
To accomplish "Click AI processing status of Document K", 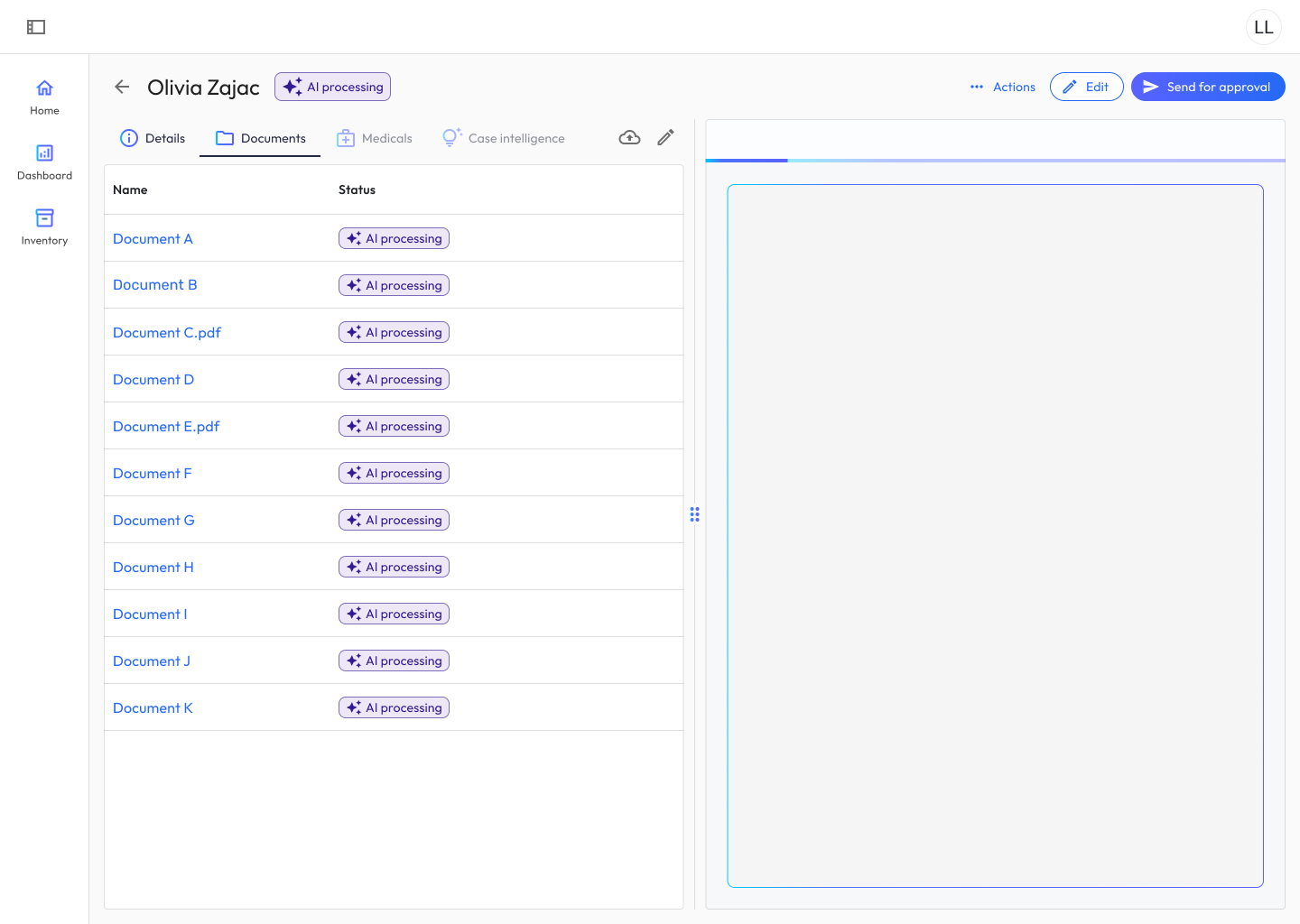I will [394, 707].
